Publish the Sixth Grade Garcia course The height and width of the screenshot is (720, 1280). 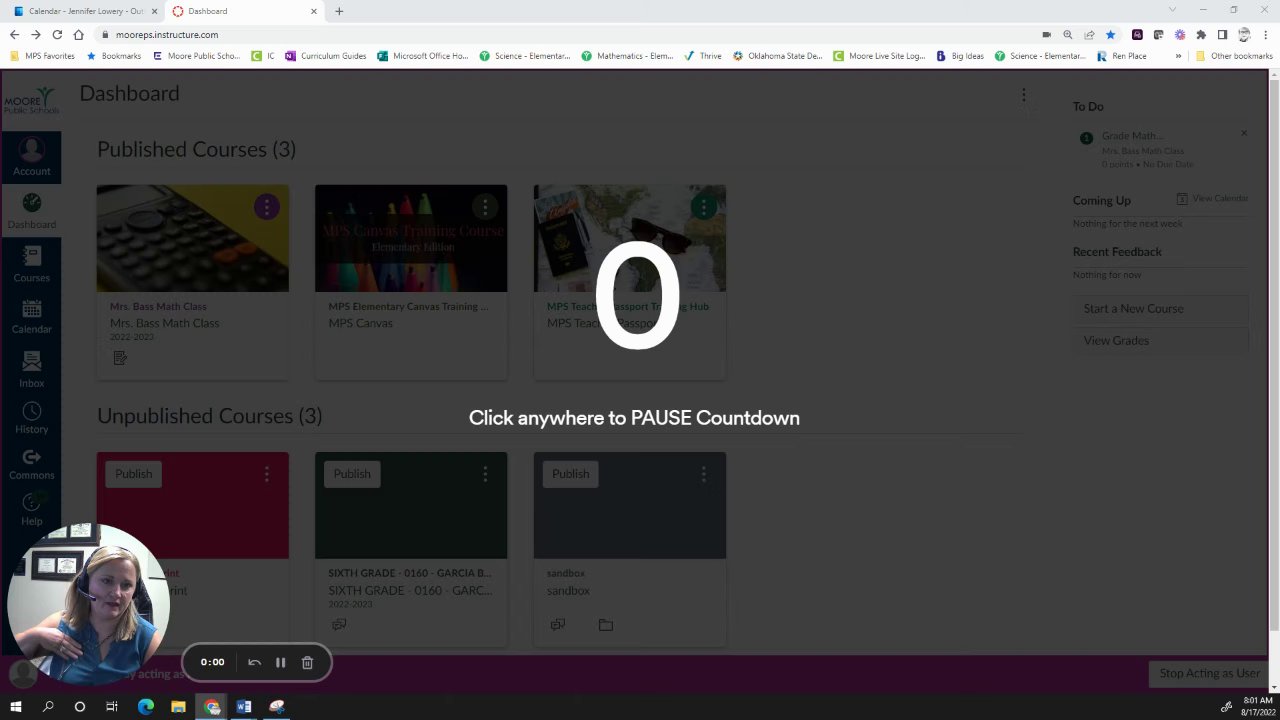352,474
